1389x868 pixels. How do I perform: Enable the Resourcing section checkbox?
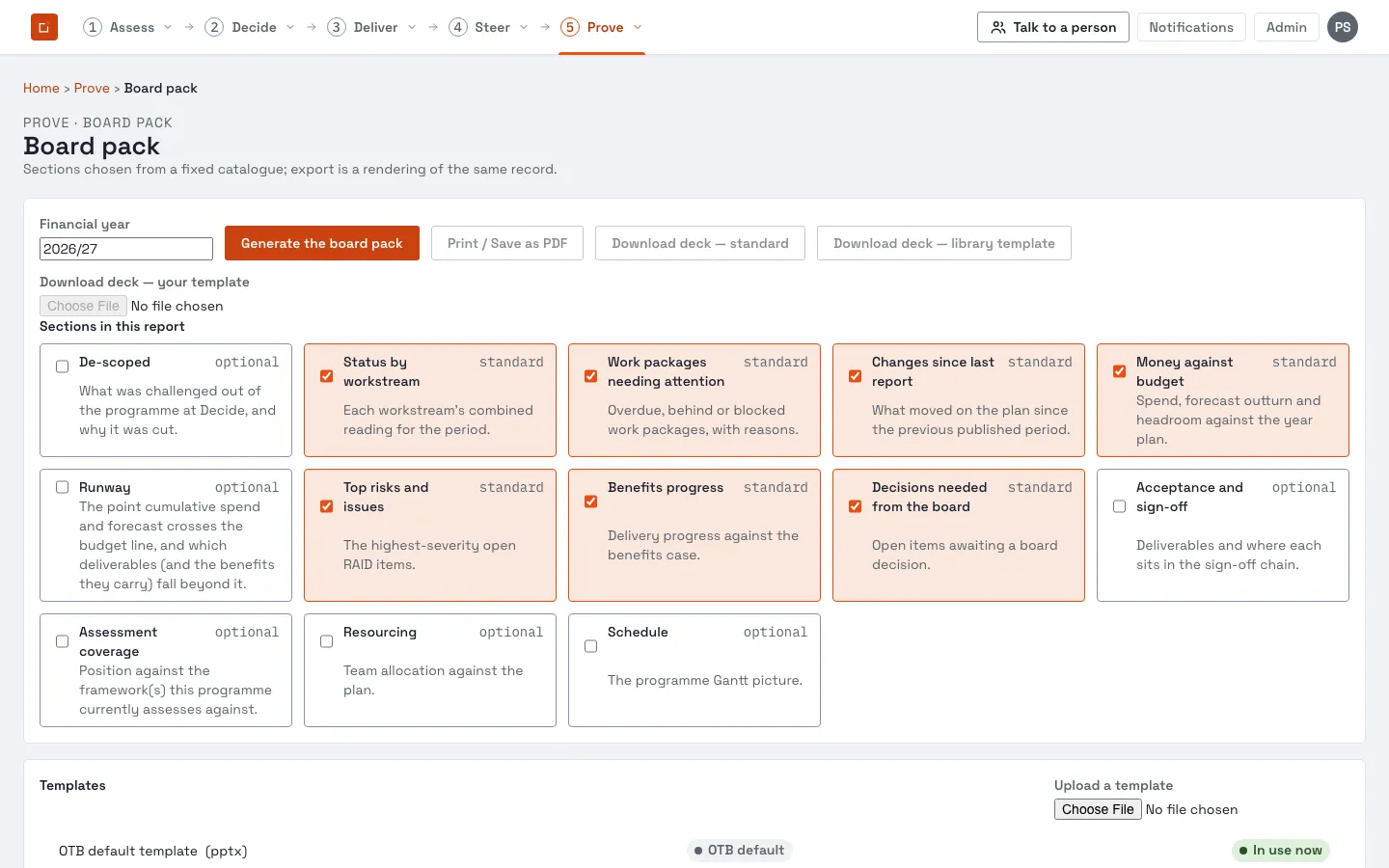pyautogui.click(x=326, y=641)
